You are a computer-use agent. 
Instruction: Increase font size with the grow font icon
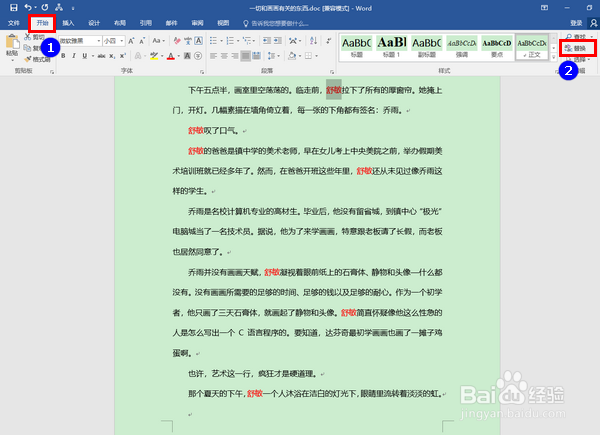click(x=131, y=41)
